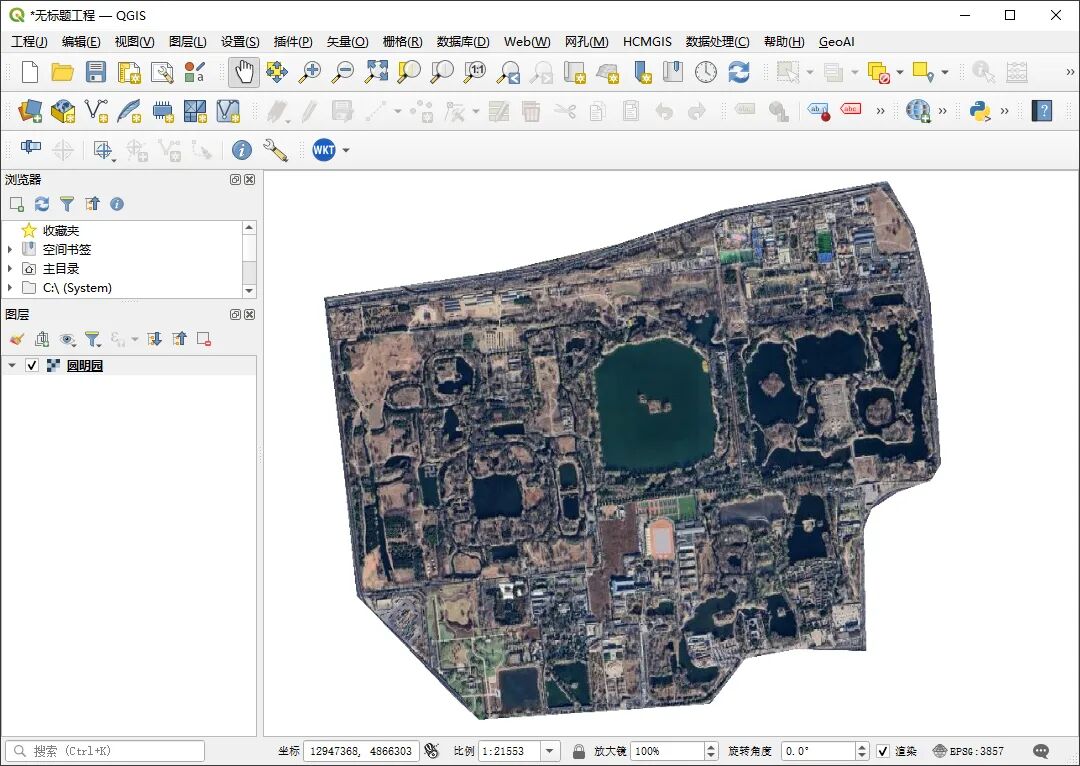Uncheck the 圆明园 layer visibility checkbox
The height and width of the screenshot is (766, 1080).
point(32,365)
